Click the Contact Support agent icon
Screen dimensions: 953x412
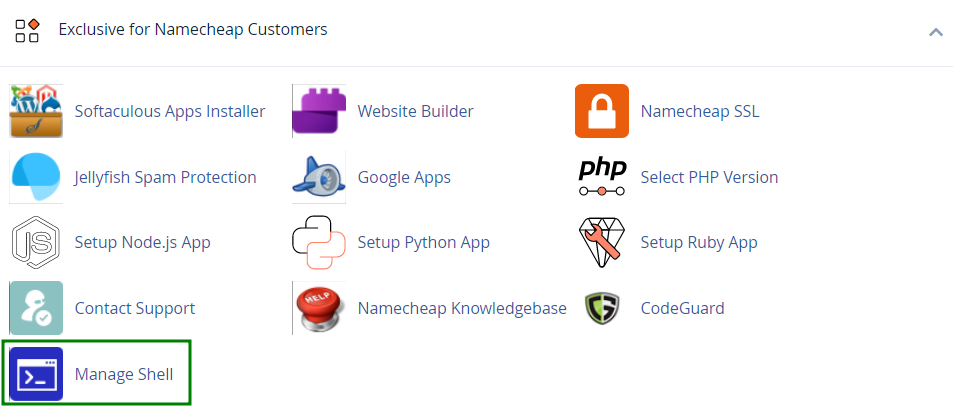pyautogui.click(x=36, y=308)
